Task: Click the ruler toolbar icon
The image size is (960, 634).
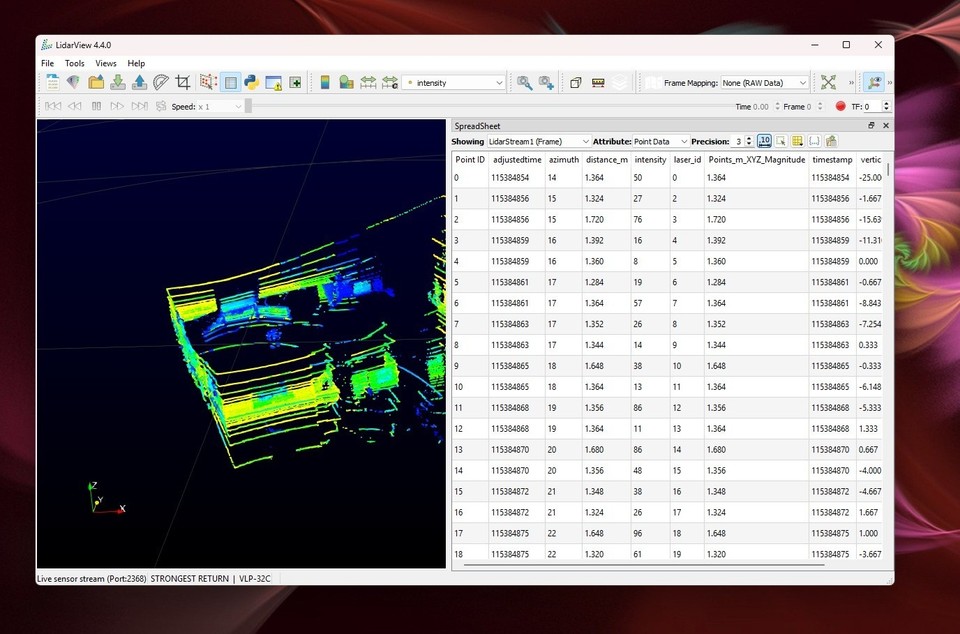Action: (x=598, y=83)
